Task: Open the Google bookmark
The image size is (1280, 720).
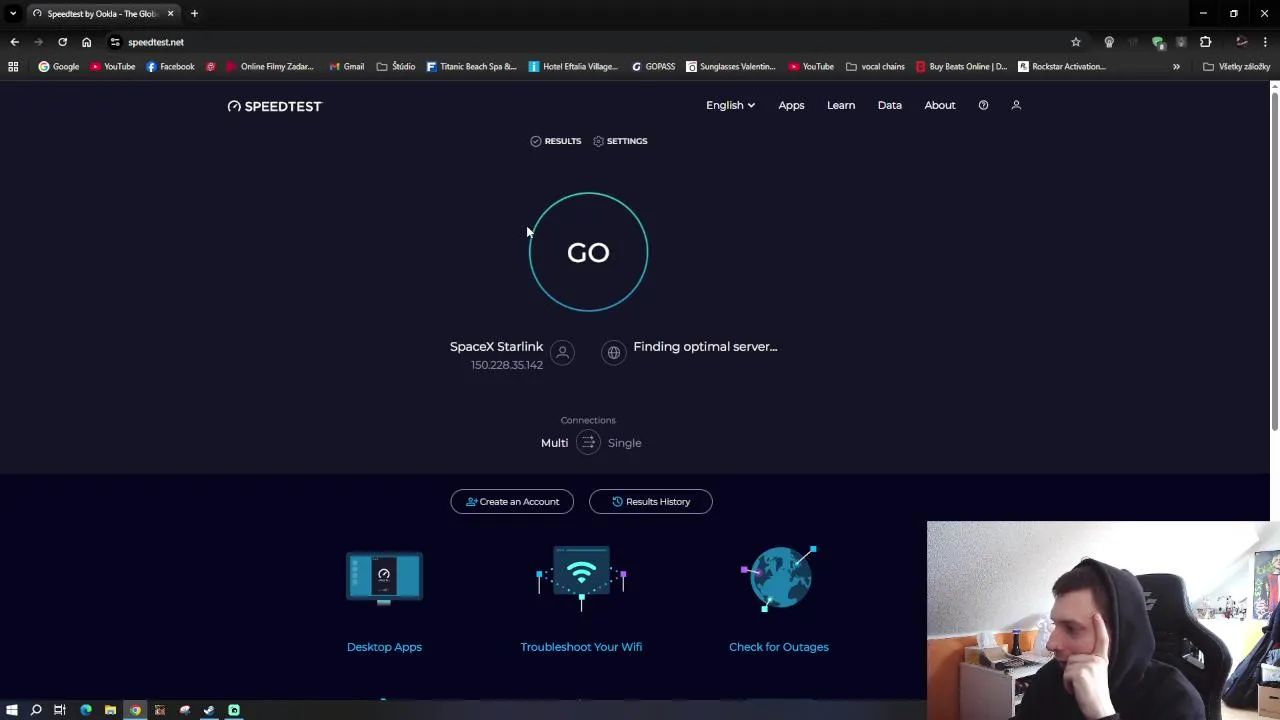Action: click(59, 67)
